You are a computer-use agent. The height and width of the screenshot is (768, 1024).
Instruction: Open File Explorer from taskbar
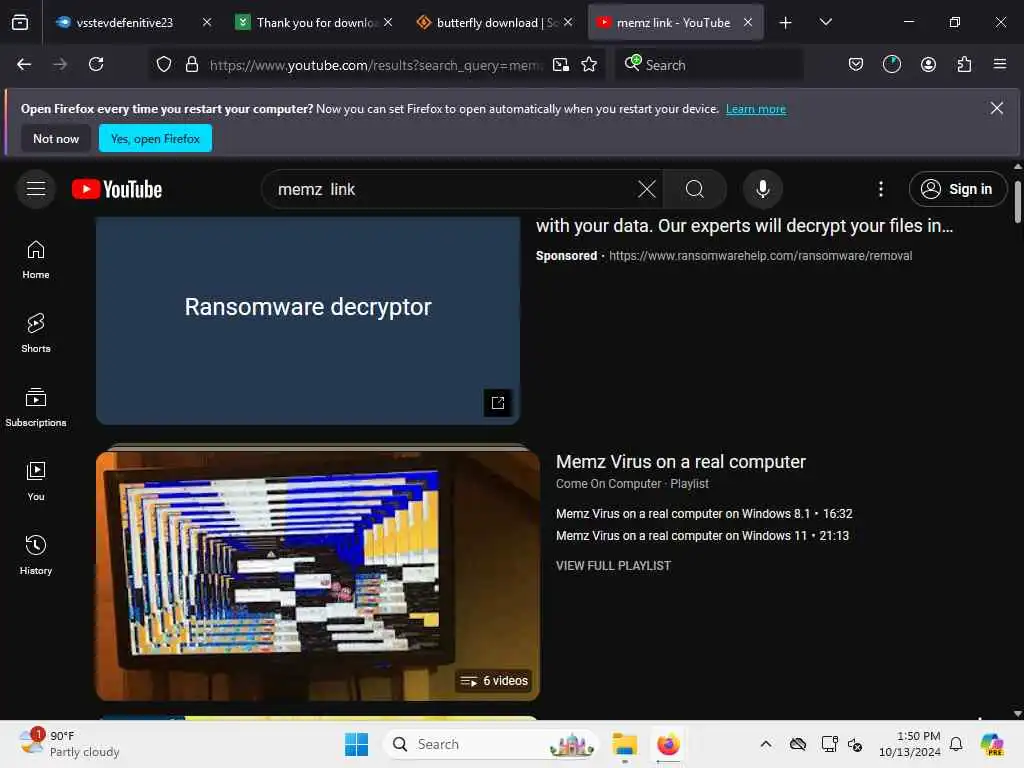(x=624, y=744)
